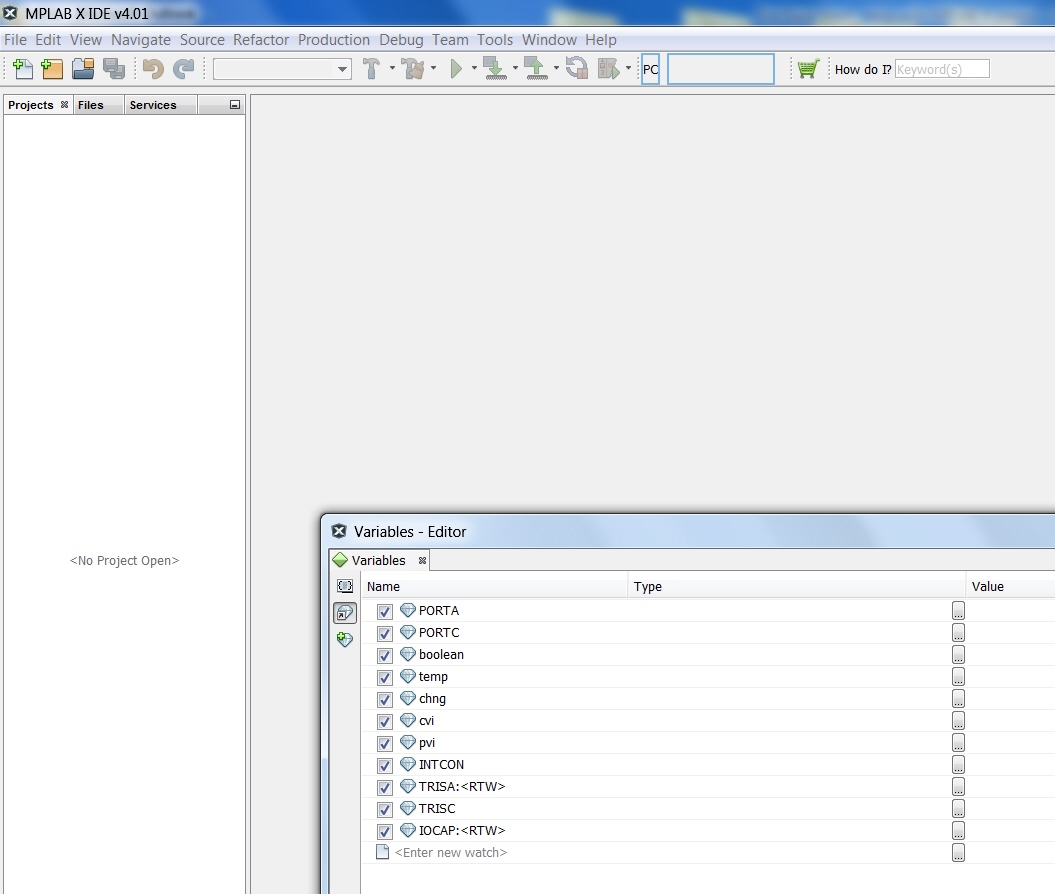Click the PORTA watch diamond icon
Screen dimensions: 1055x894
[408, 610]
